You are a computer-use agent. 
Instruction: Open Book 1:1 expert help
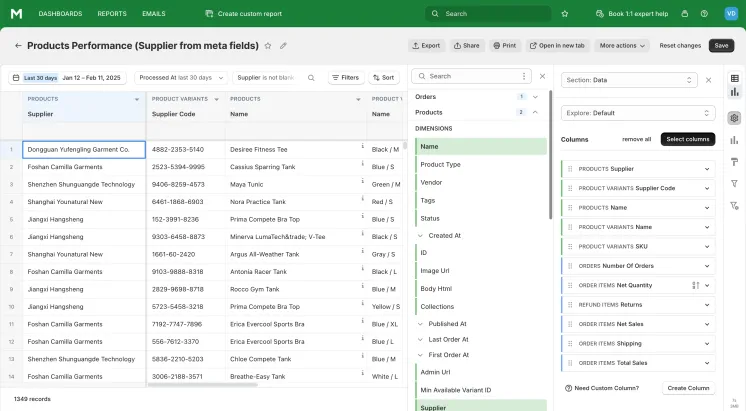click(632, 14)
